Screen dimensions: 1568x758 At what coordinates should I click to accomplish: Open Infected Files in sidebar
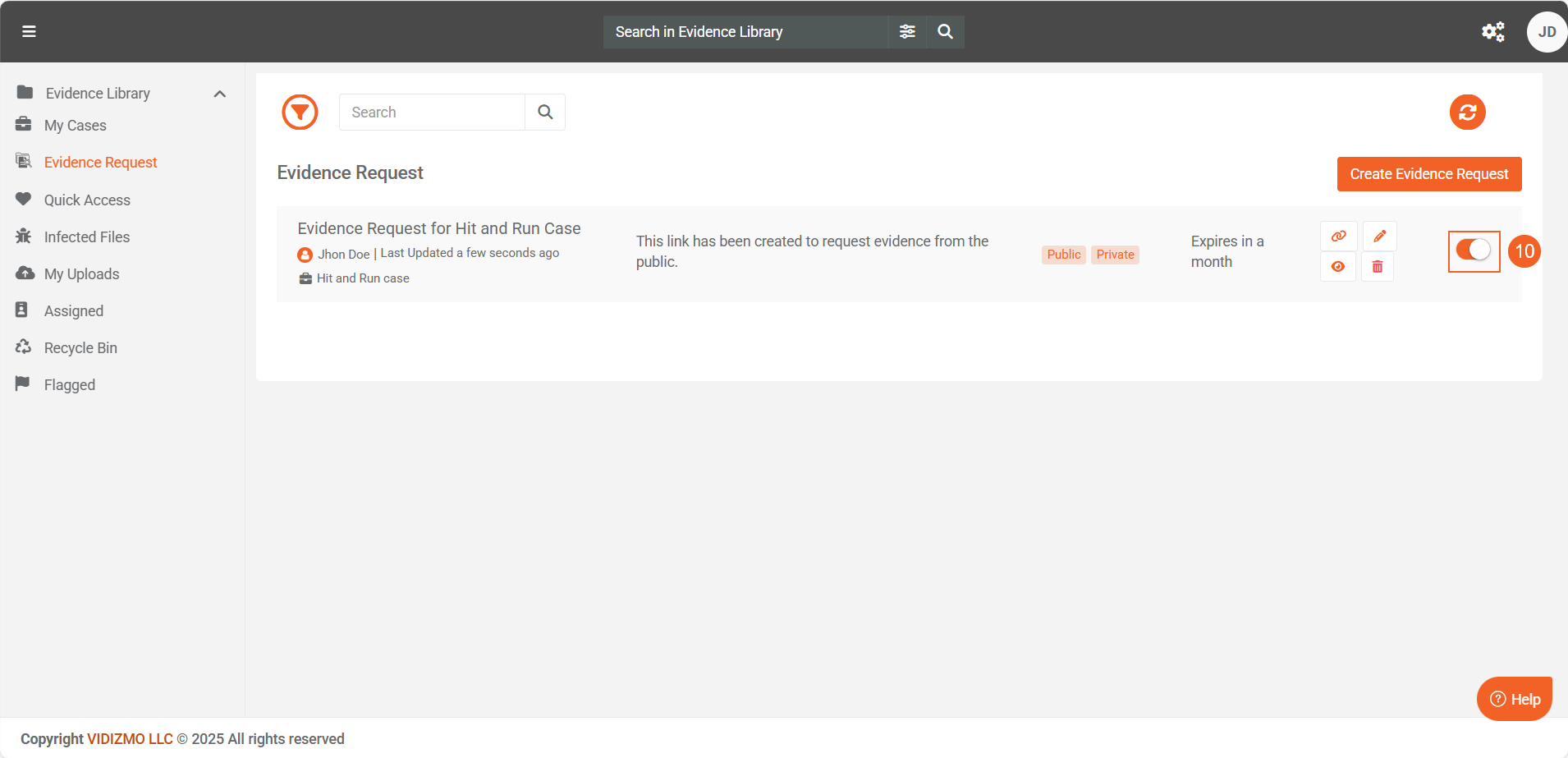tap(86, 237)
